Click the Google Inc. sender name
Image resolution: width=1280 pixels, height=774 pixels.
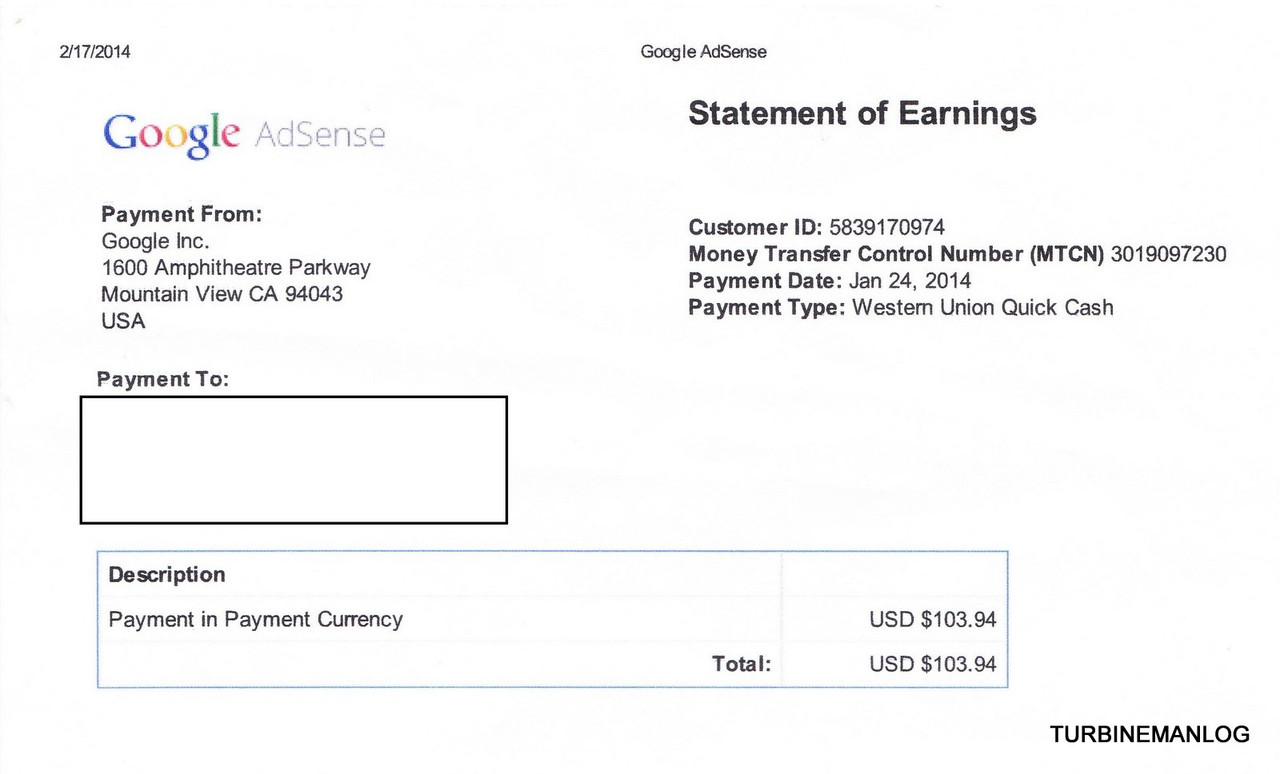tap(155, 241)
